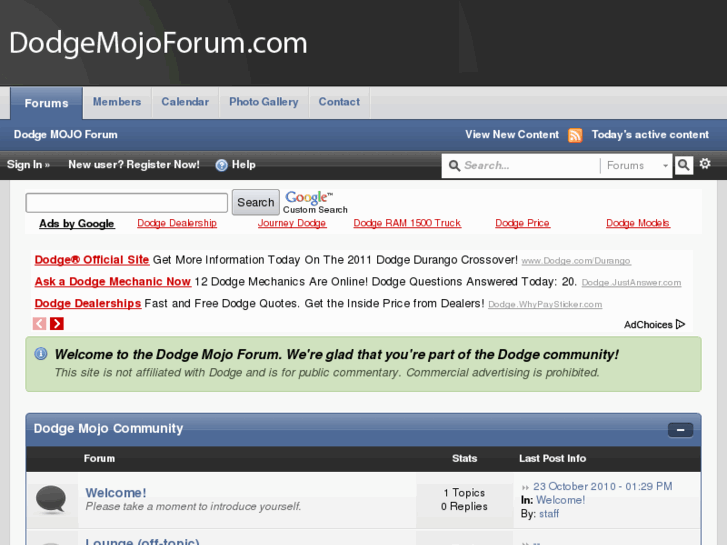Screen dimensions: 727x545
Task: Open the Dodge Models ad link
Action: point(638,223)
